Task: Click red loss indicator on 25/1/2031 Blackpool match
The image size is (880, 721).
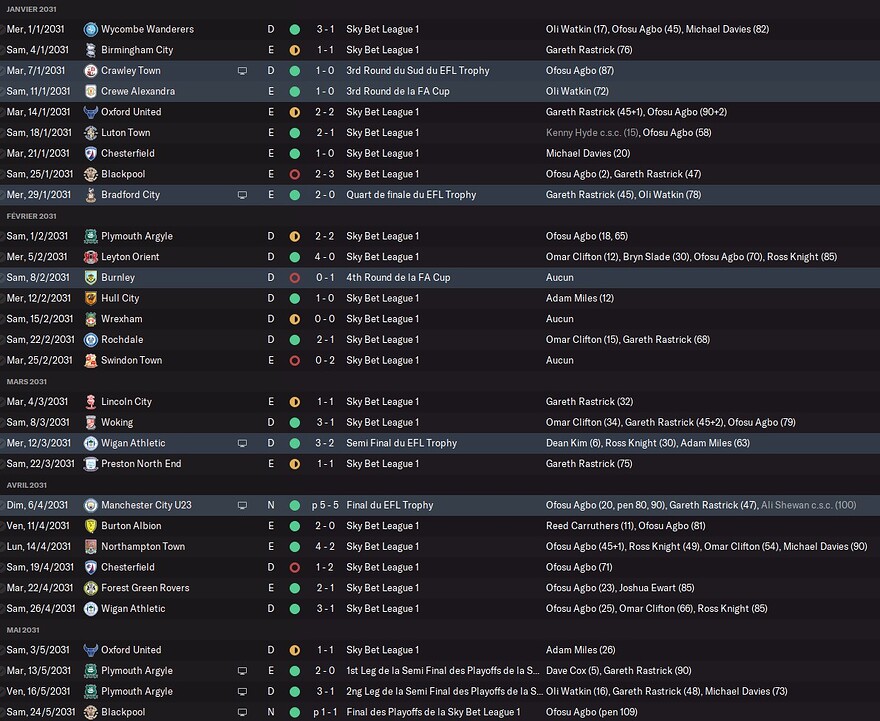Action: [x=295, y=174]
